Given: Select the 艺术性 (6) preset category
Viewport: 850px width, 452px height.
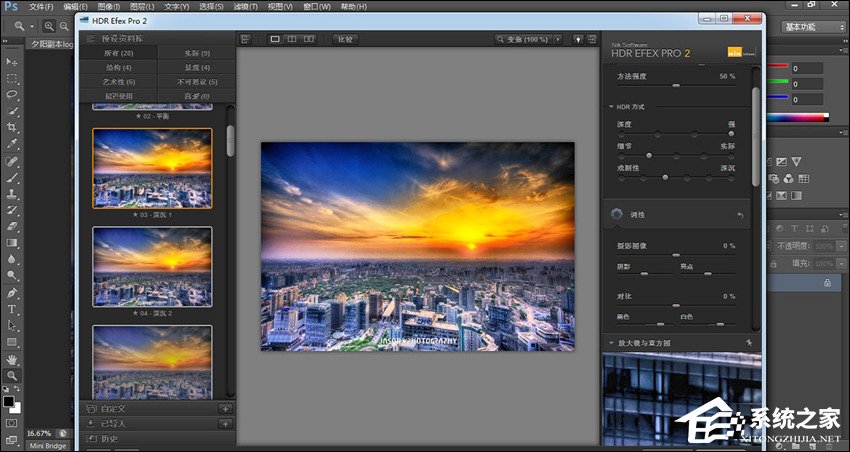Looking at the screenshot, I should tap(116, 81).
